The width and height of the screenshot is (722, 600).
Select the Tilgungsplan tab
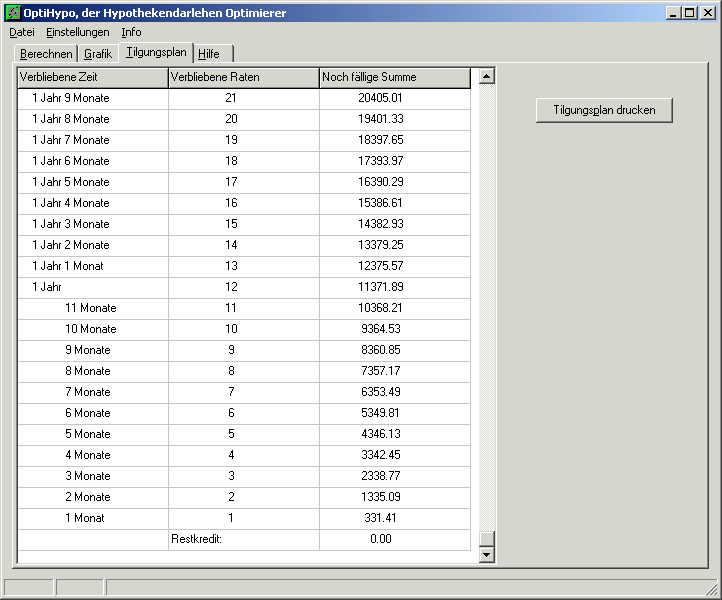click(x=156, y=52)
